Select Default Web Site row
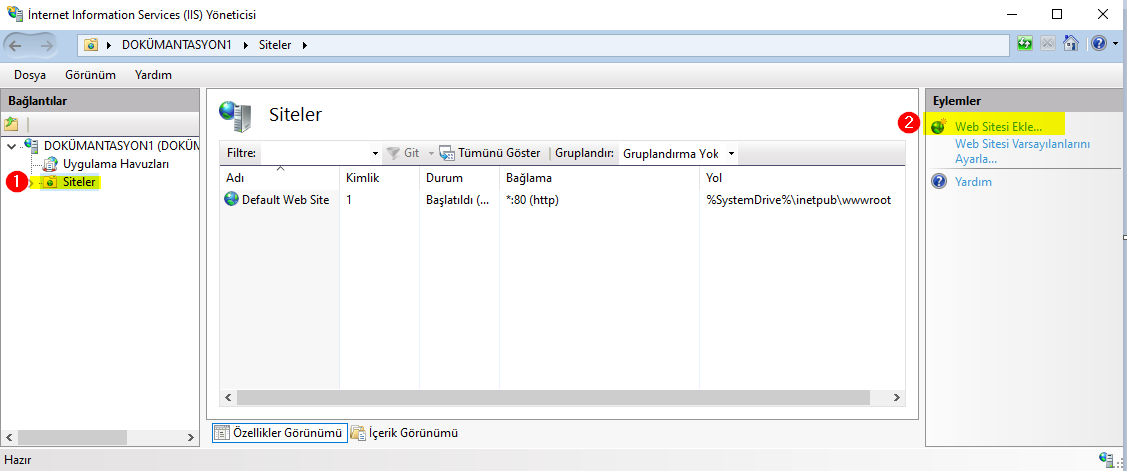Screen dimensions: 1127x471 click(562, 200)
